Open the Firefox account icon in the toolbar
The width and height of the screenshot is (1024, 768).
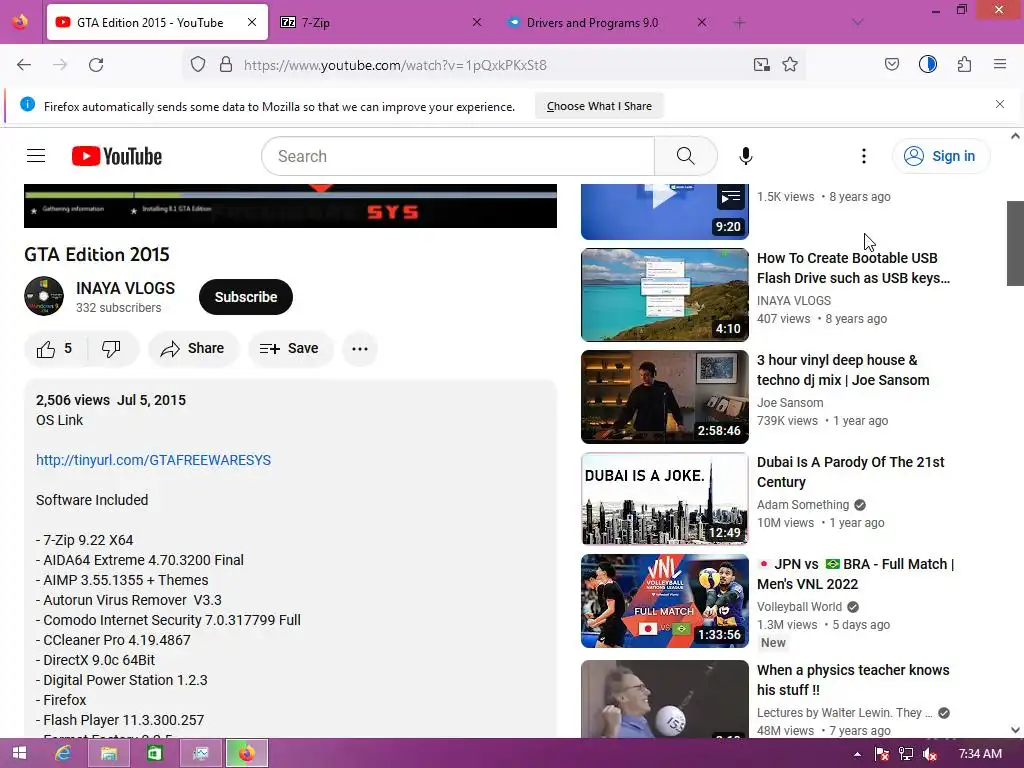pyautogui.click(x=928, y=64)
